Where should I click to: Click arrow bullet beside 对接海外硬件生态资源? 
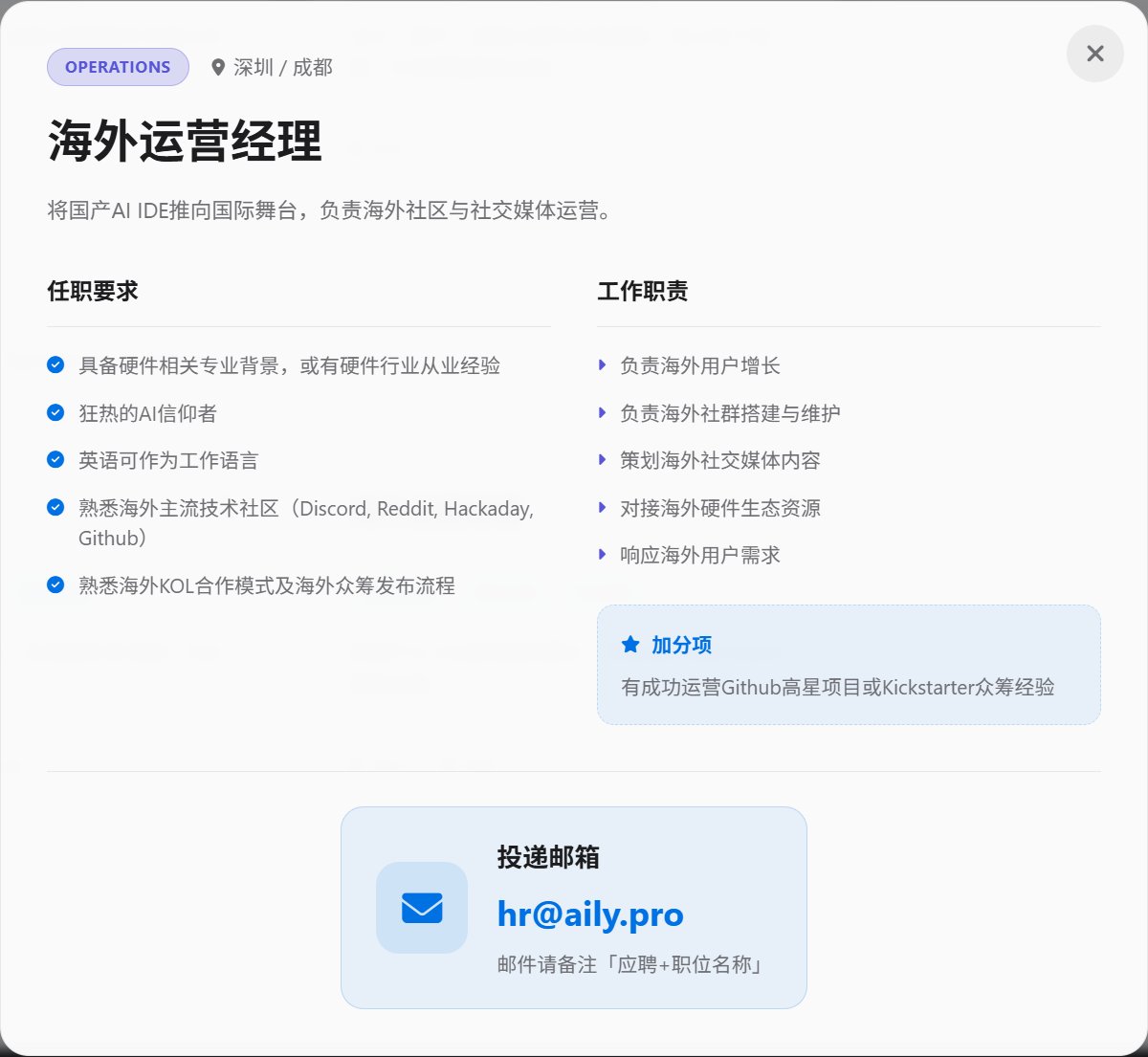602,507
